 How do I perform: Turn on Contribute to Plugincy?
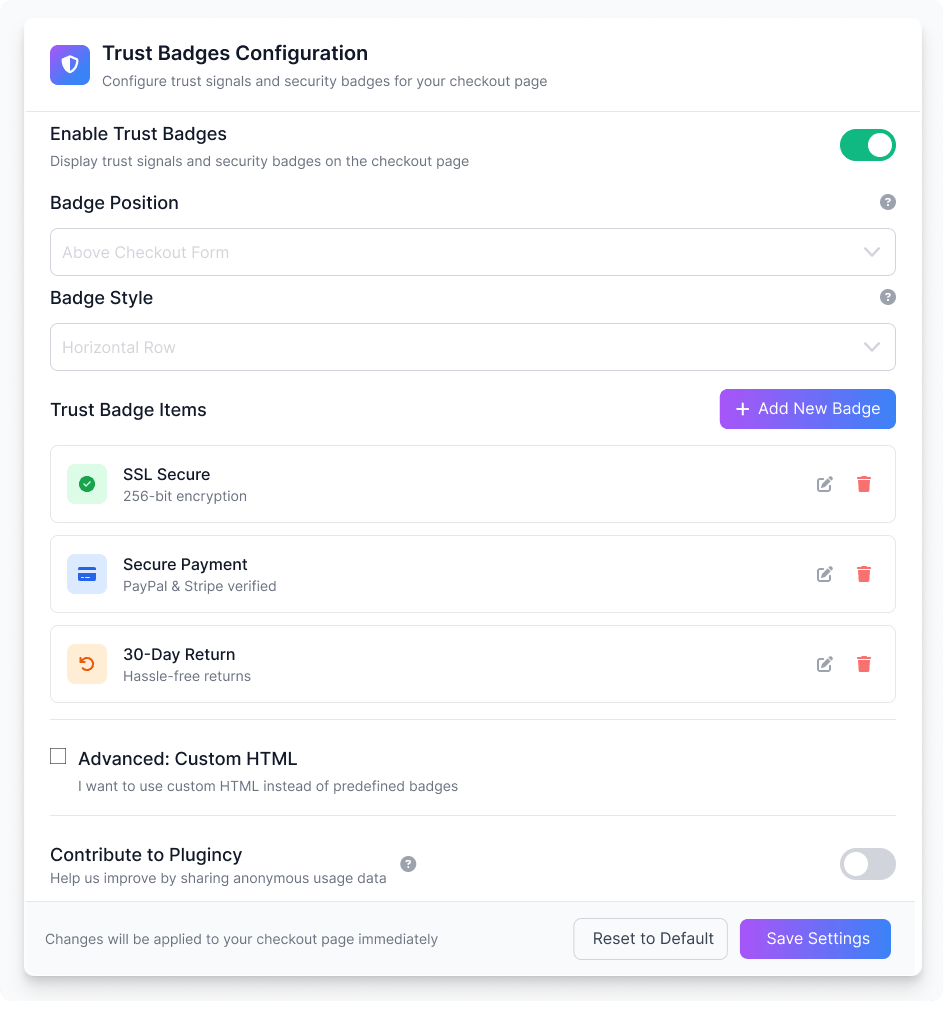point(868,864)
